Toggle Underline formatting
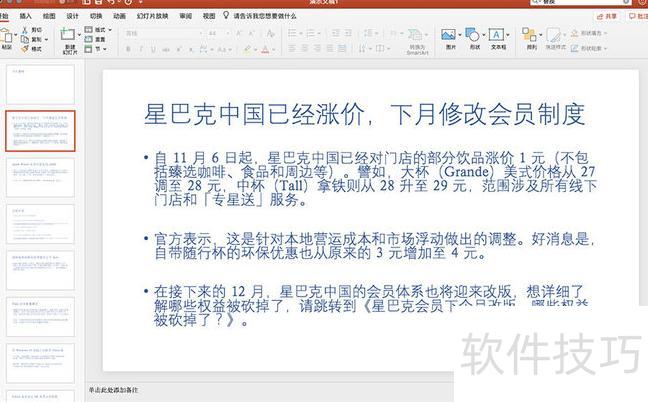 coord(153,49)
